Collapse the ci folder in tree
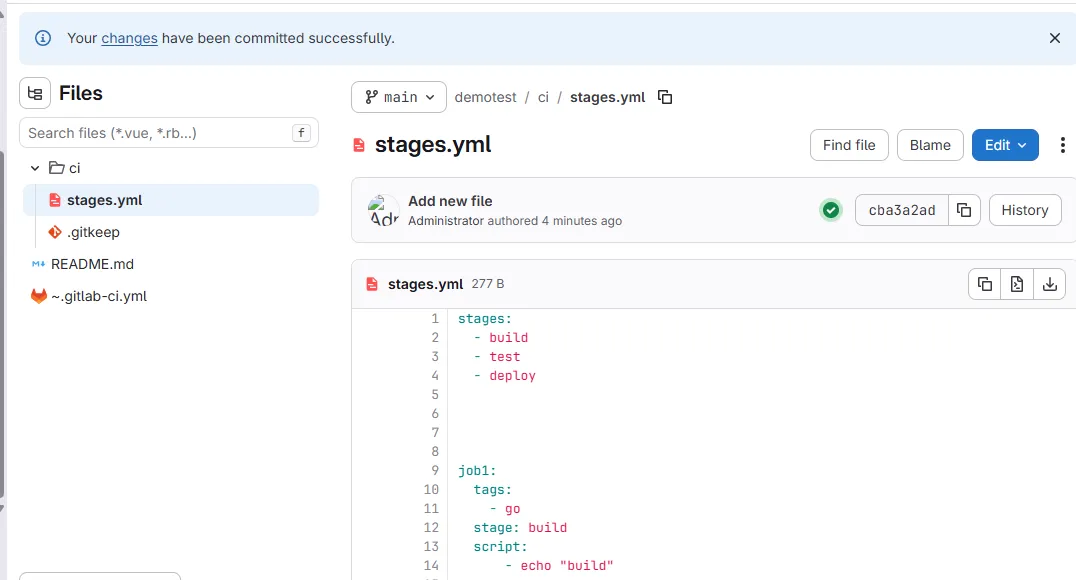 [x=35, y=168]
